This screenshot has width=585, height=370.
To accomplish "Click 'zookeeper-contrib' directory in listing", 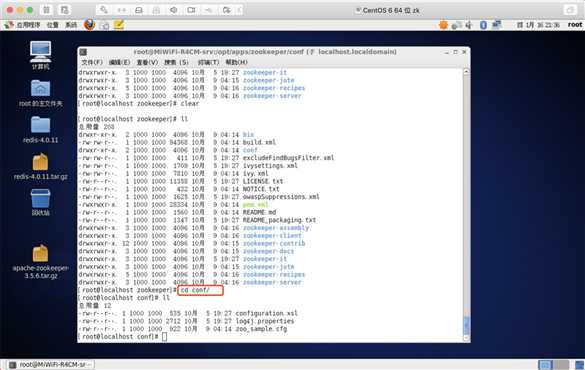I will (x=274, y=243).
